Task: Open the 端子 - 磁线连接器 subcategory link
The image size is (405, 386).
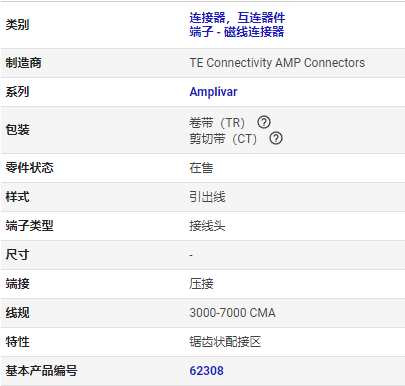Action: 237,32
